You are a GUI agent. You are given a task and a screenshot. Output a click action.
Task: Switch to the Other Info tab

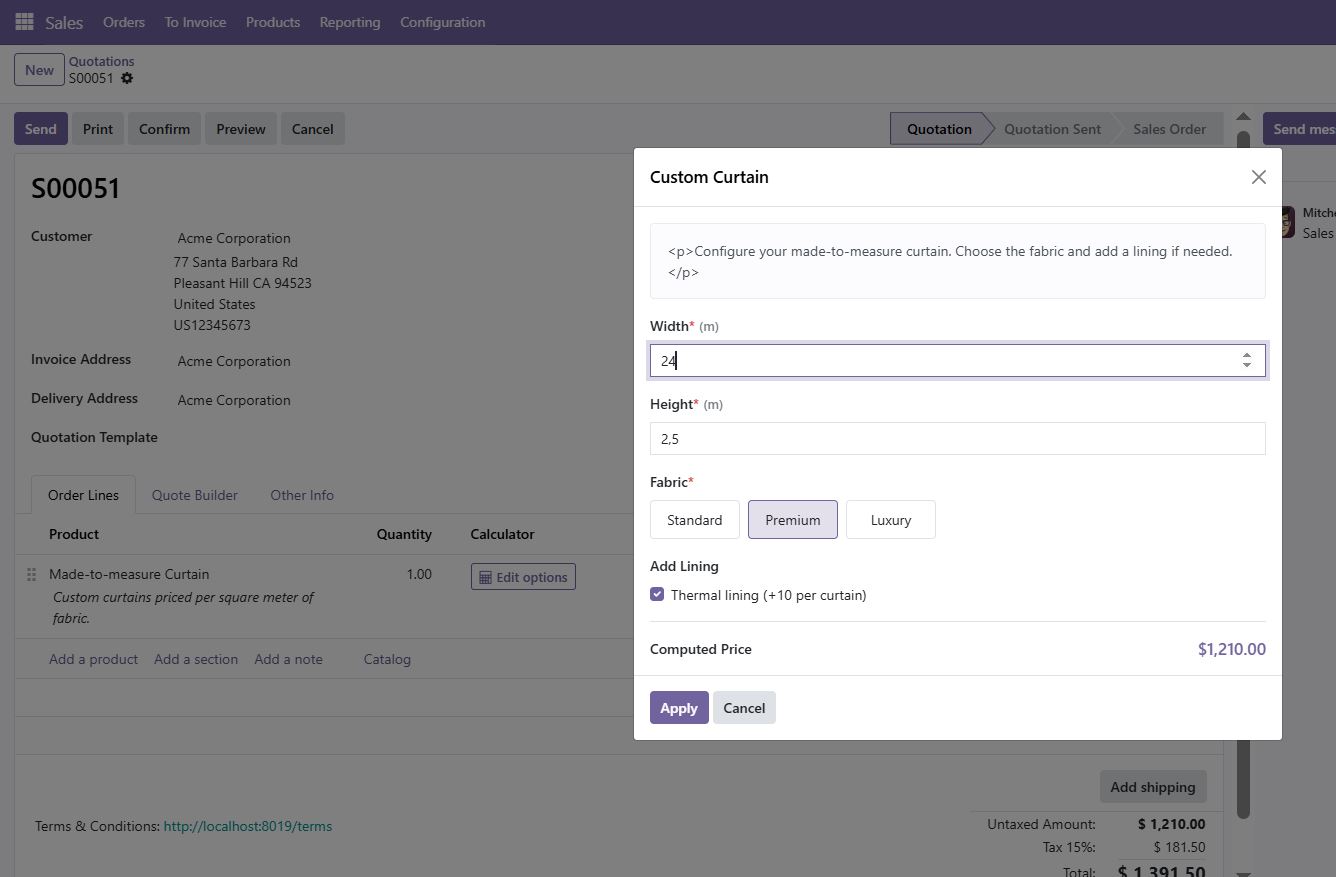[302, 495]
